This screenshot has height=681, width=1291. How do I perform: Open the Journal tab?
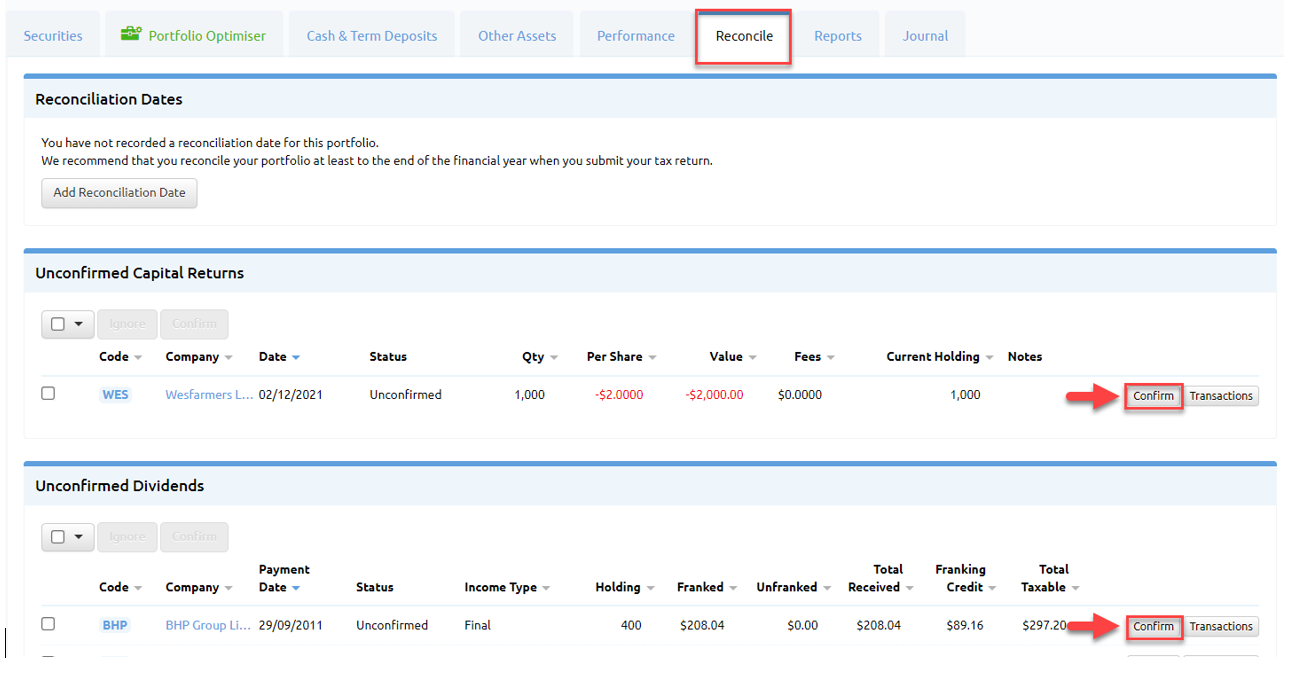coord(924,34)
